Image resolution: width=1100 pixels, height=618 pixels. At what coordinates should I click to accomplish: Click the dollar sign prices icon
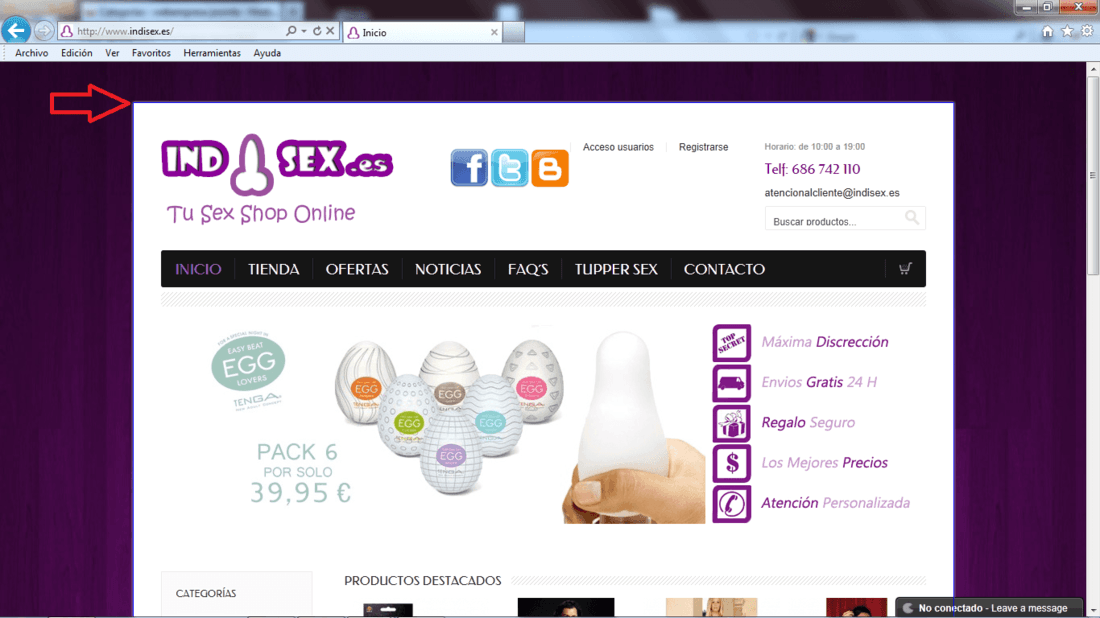[732, 463]
